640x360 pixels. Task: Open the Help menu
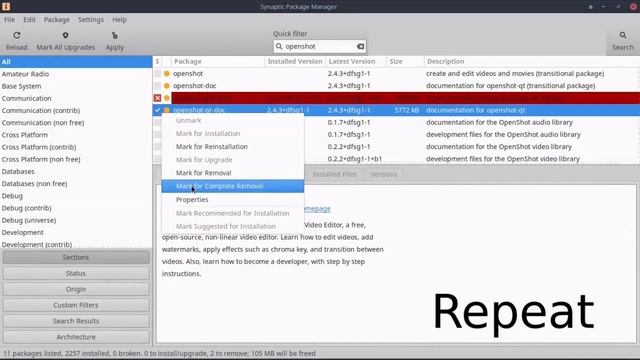[x=120, y=20]
